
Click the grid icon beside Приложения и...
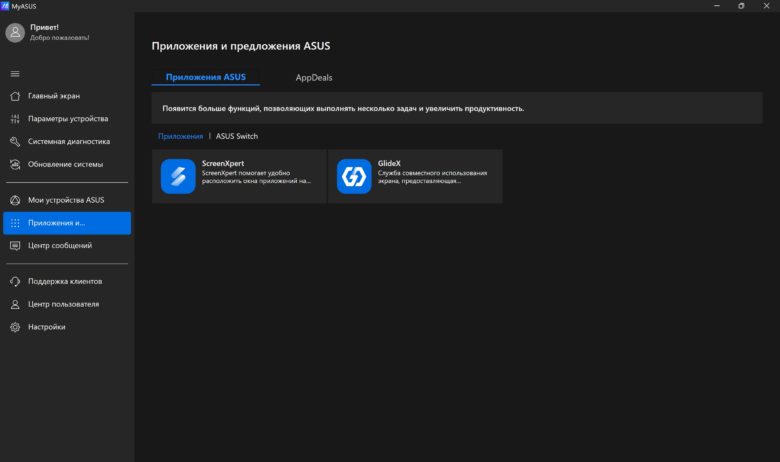[15, 223]
